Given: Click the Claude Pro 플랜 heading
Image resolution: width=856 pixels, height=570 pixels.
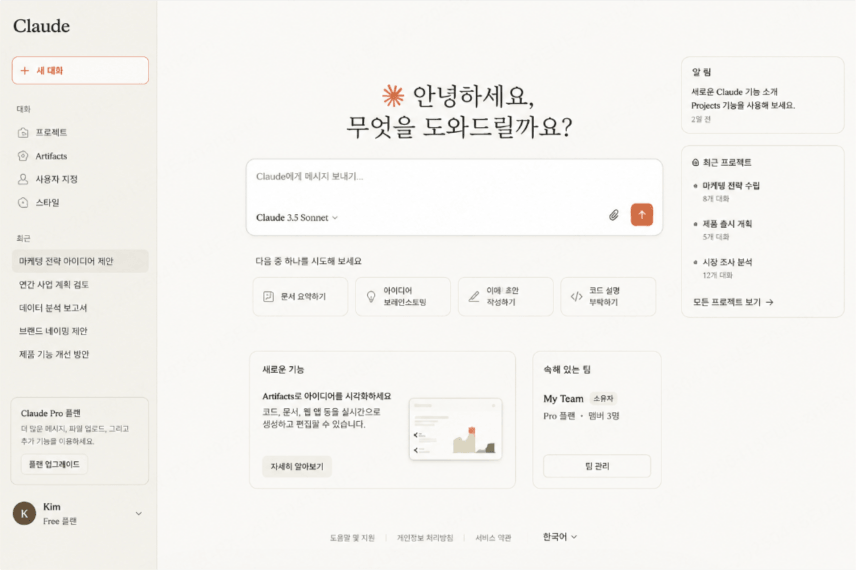Looking at the screenshot, I should point(51,413).
